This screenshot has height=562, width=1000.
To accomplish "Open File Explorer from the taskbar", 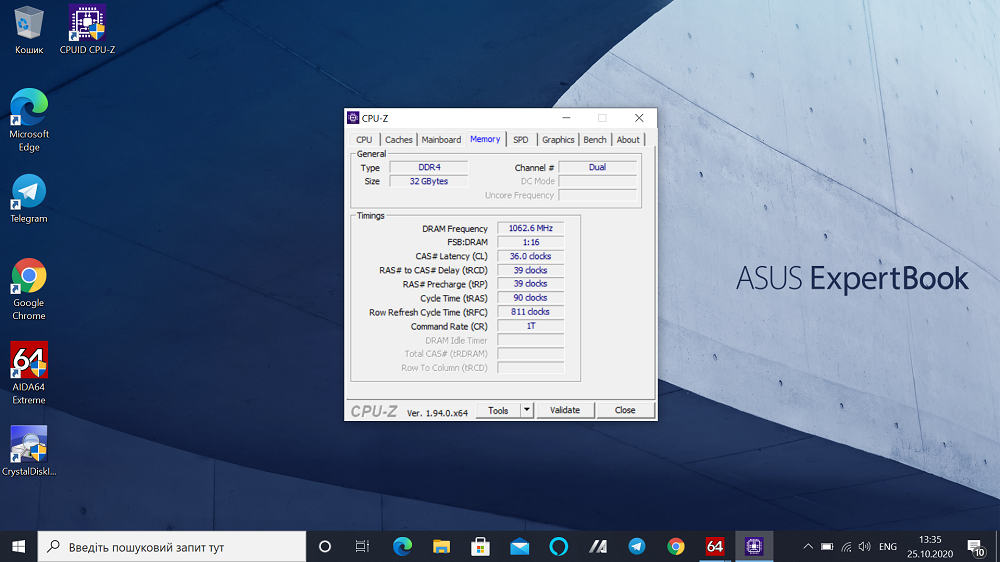I will [441, 547].
